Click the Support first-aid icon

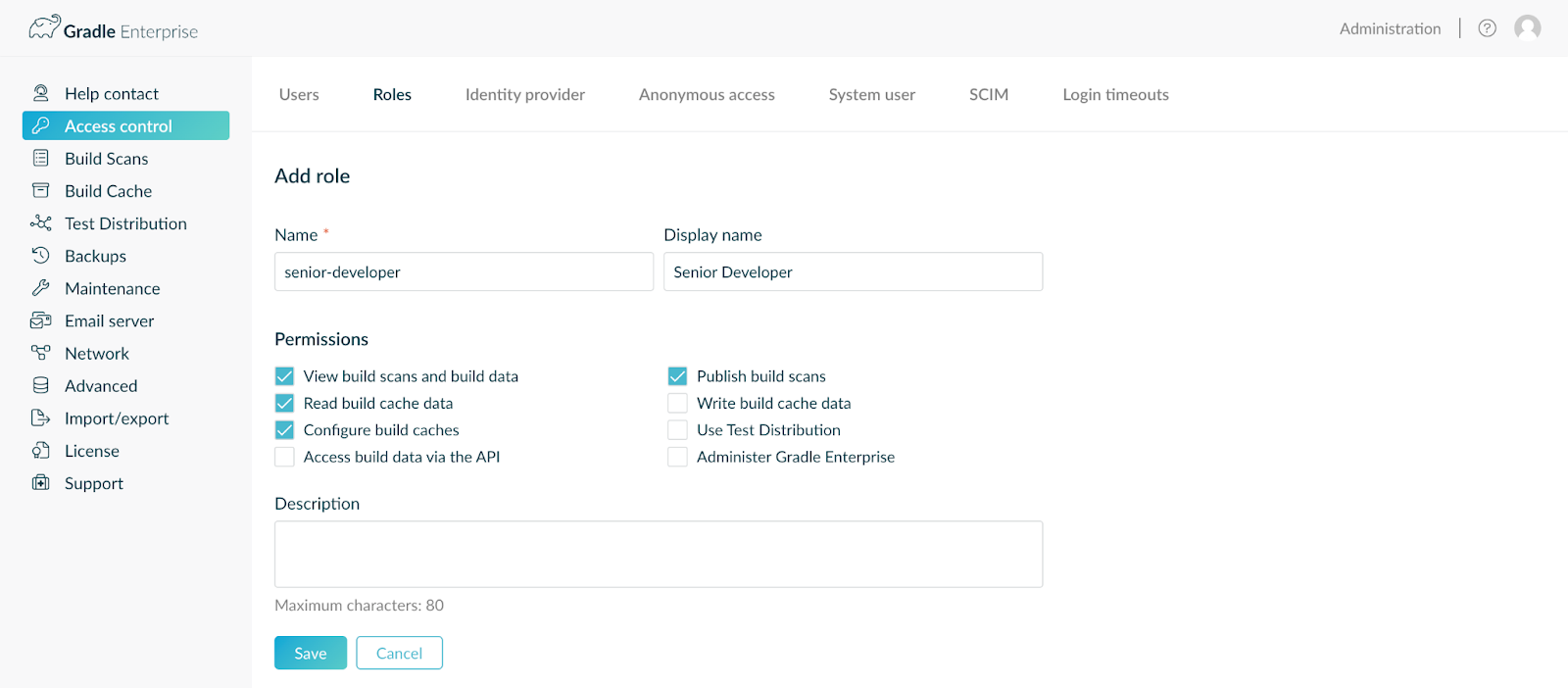click(x=41, y=482)
